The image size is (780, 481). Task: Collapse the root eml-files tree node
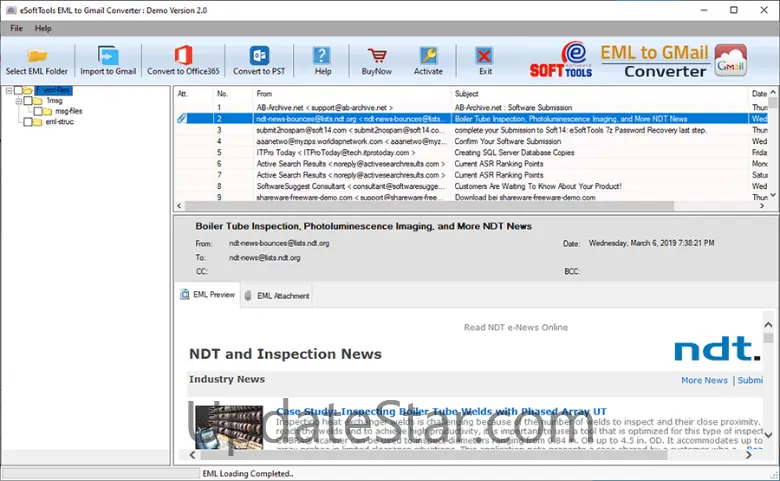(x=8, y=91)
